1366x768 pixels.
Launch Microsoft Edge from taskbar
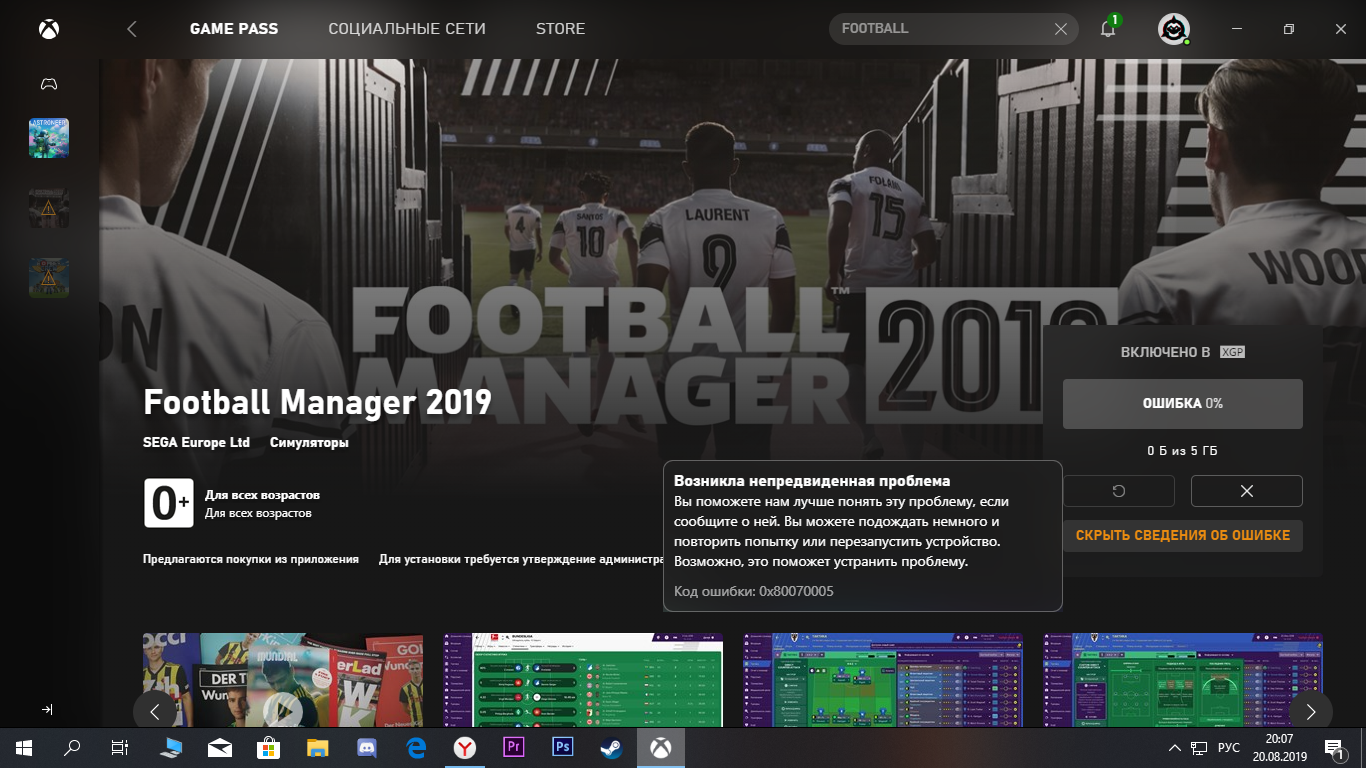point(416,747)
